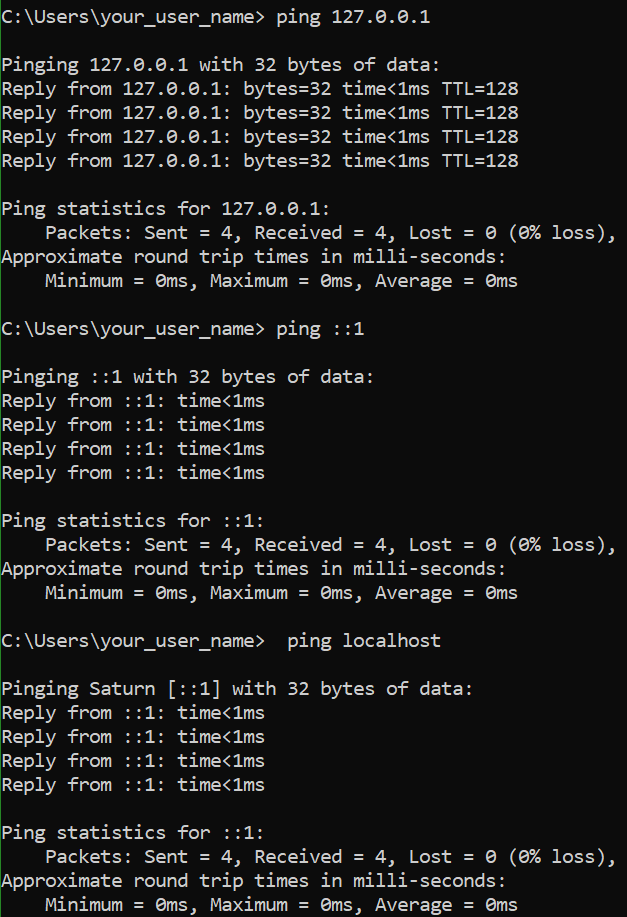Viewport: 627px width, 917px height.
Task: Click the first prompt 'C:\Users\your_user_name>'
Action: coord(133,17)
